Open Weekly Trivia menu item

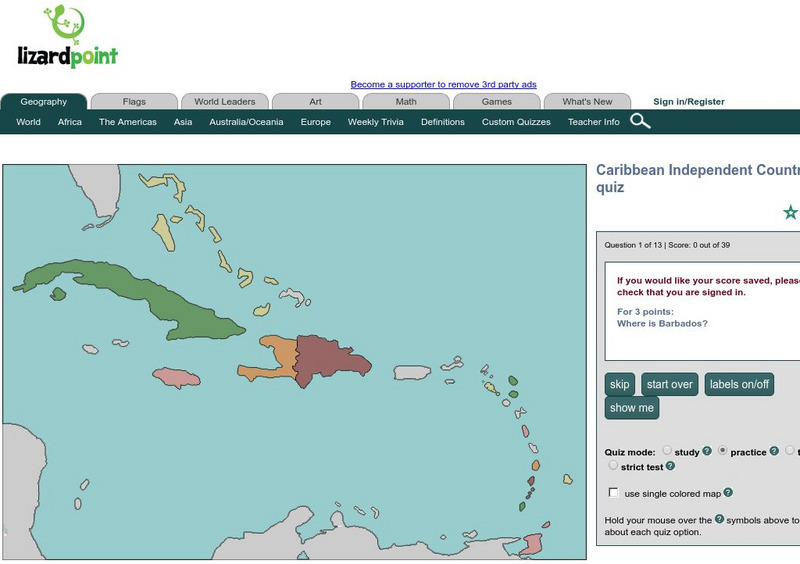pyautogui.click(x=376, y=122)
